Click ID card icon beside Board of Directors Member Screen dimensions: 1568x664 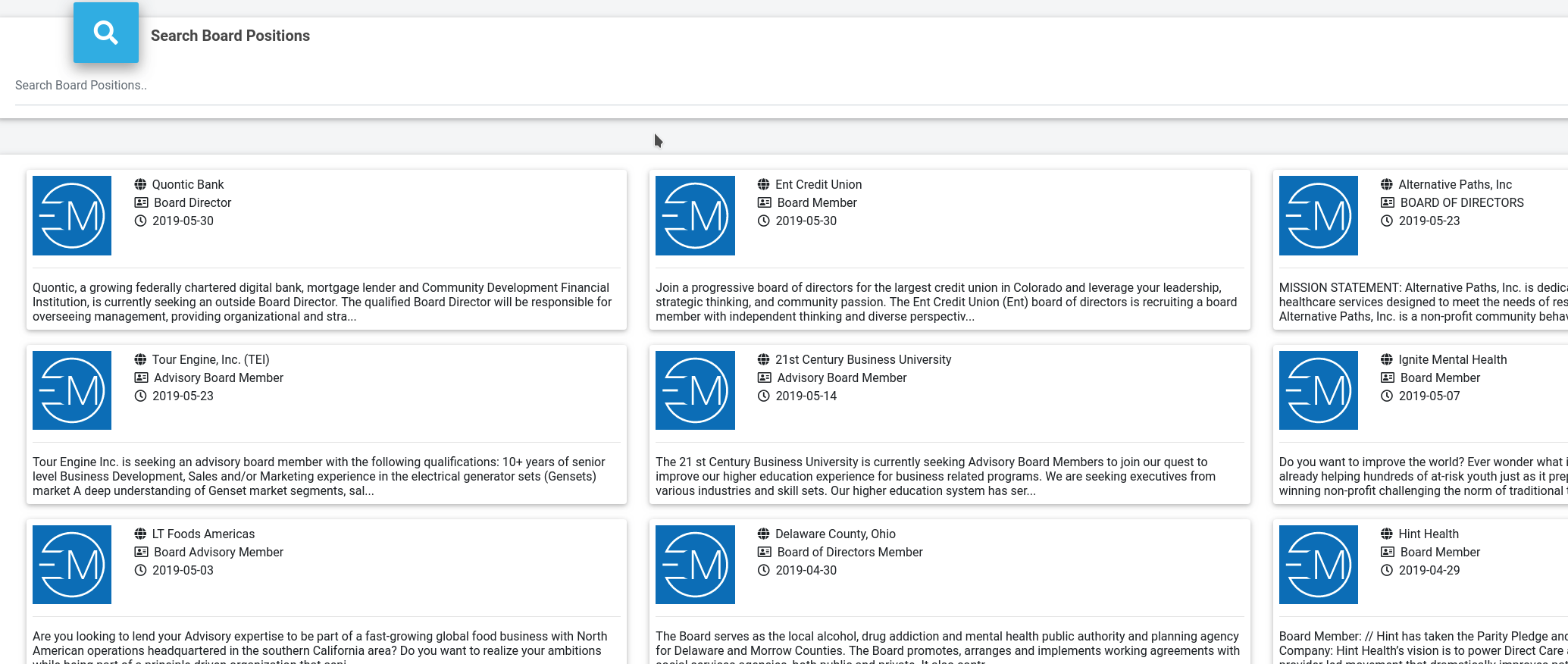[765, 552]
